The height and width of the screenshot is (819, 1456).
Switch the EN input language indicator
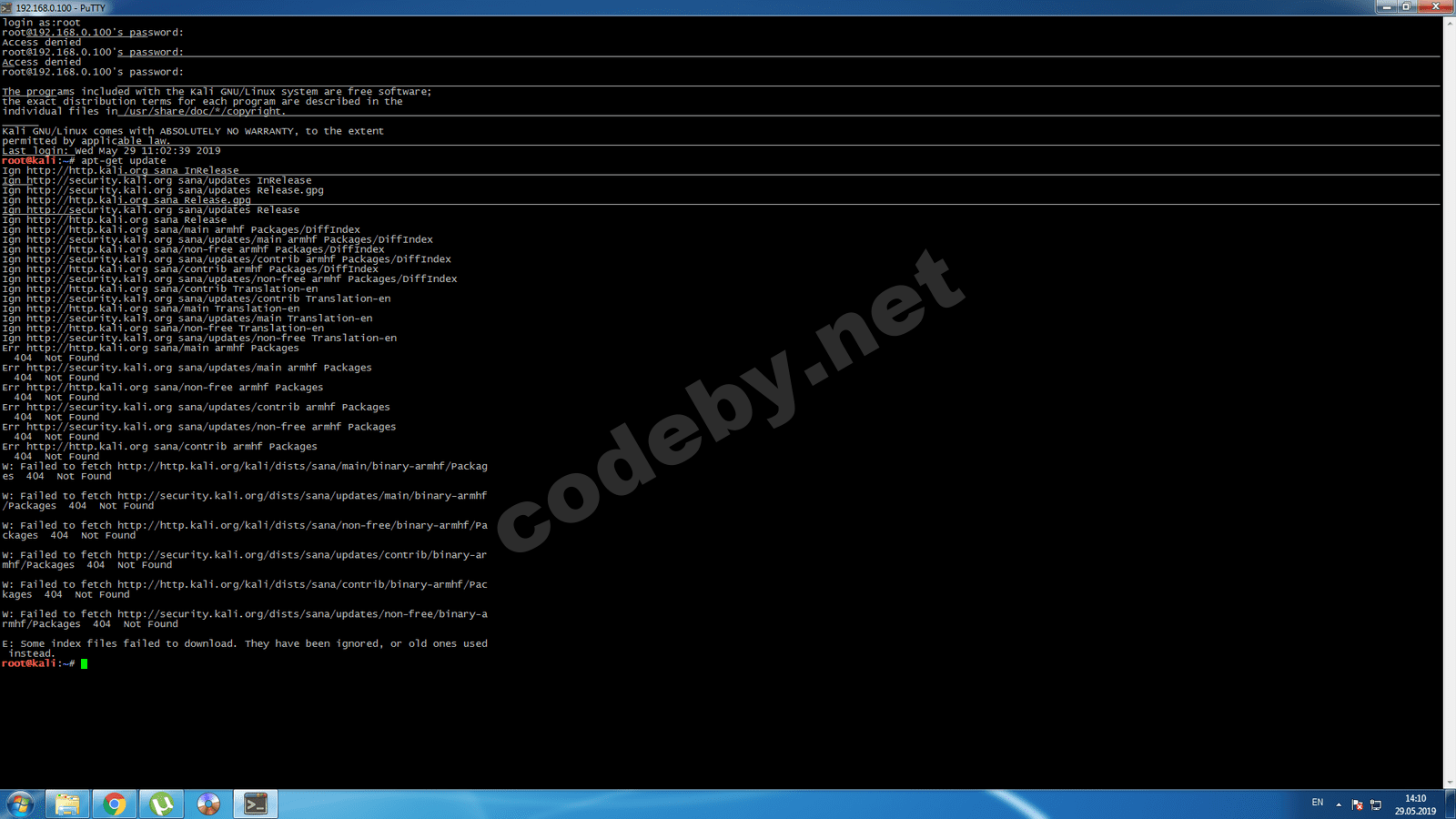tap(1318, 803)
